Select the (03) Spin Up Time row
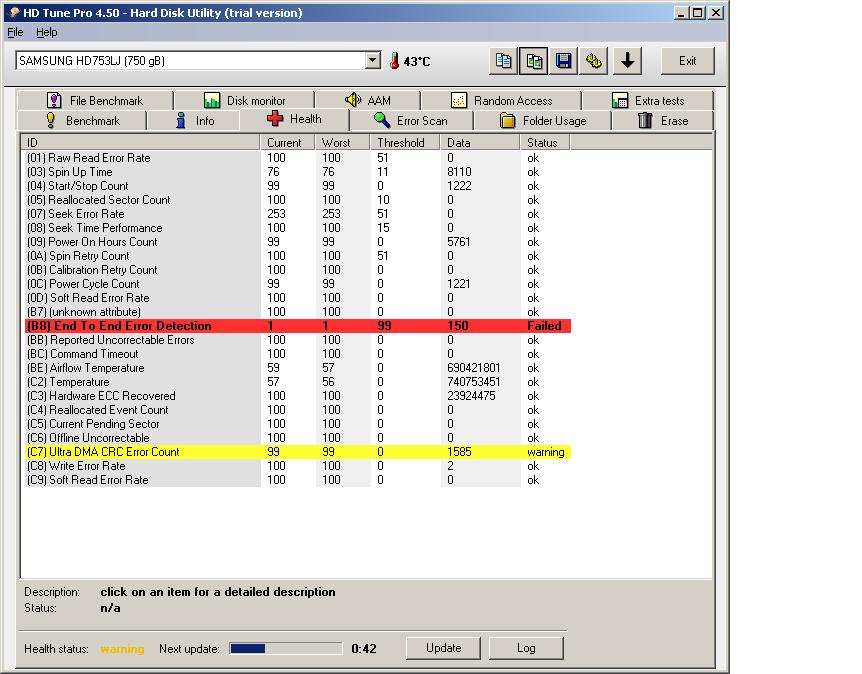This screenshot has width=862, height=674. pyautogui.click(x=298, y=172)
